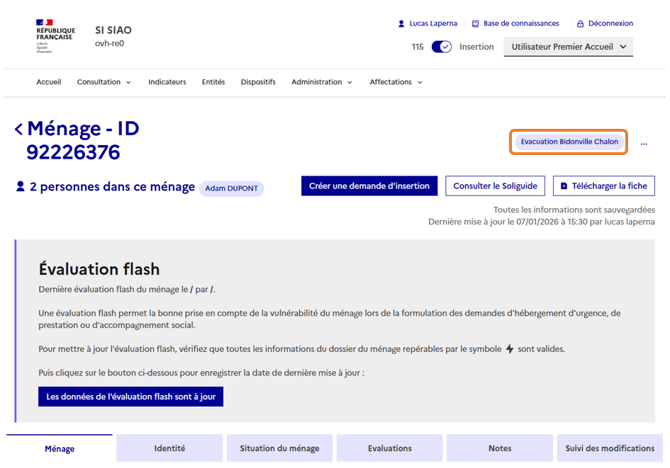Screen dimensions: 670x468
Task: Expand the Affectations menu
Action: (x=395, y=82)
